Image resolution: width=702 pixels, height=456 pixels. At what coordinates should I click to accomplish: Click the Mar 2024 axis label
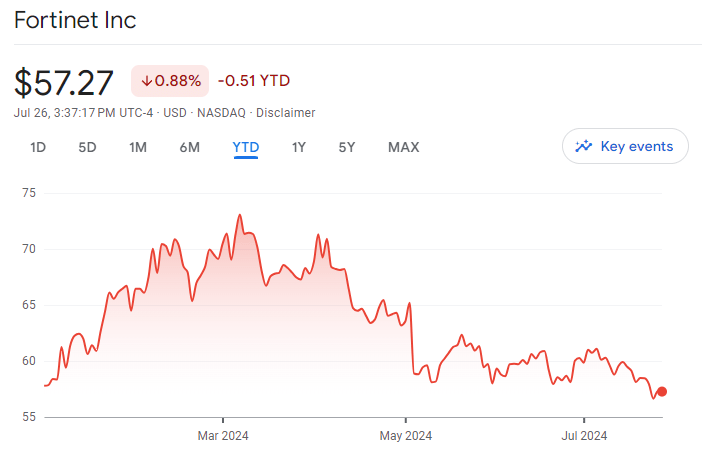click(223, 435)
